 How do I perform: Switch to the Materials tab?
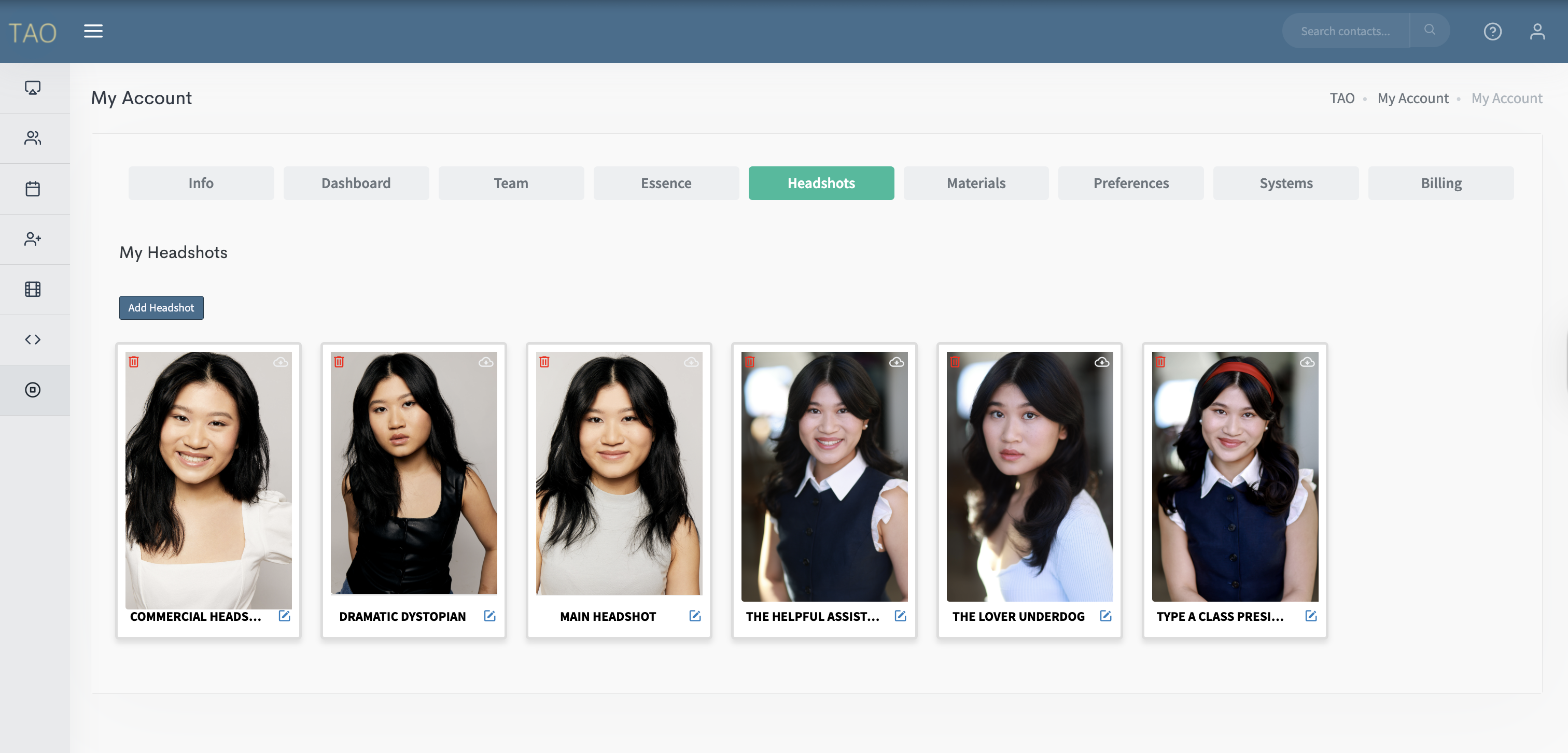click(x=976, y=183)
